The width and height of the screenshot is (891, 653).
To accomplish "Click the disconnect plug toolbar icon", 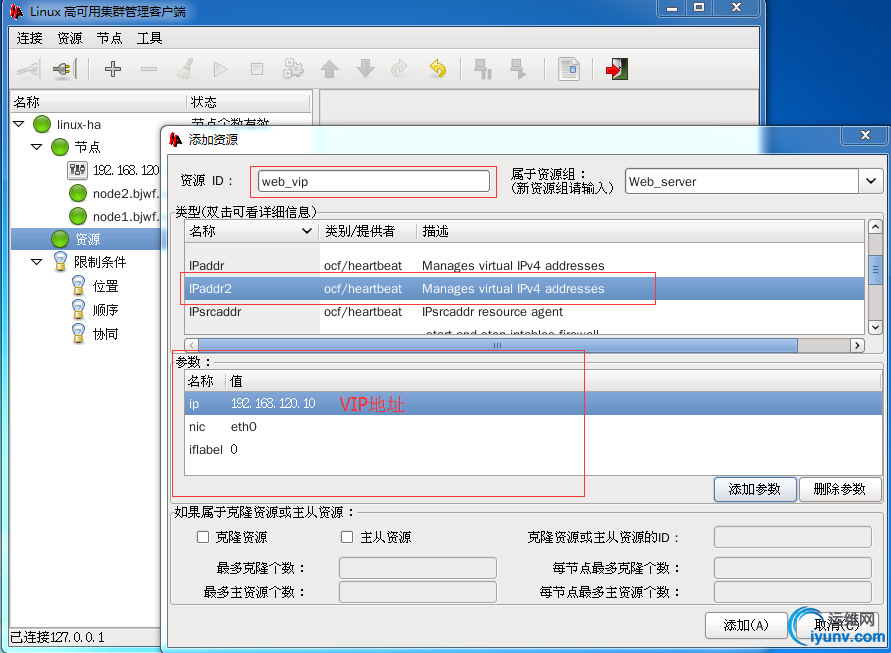I will (63, 69).
